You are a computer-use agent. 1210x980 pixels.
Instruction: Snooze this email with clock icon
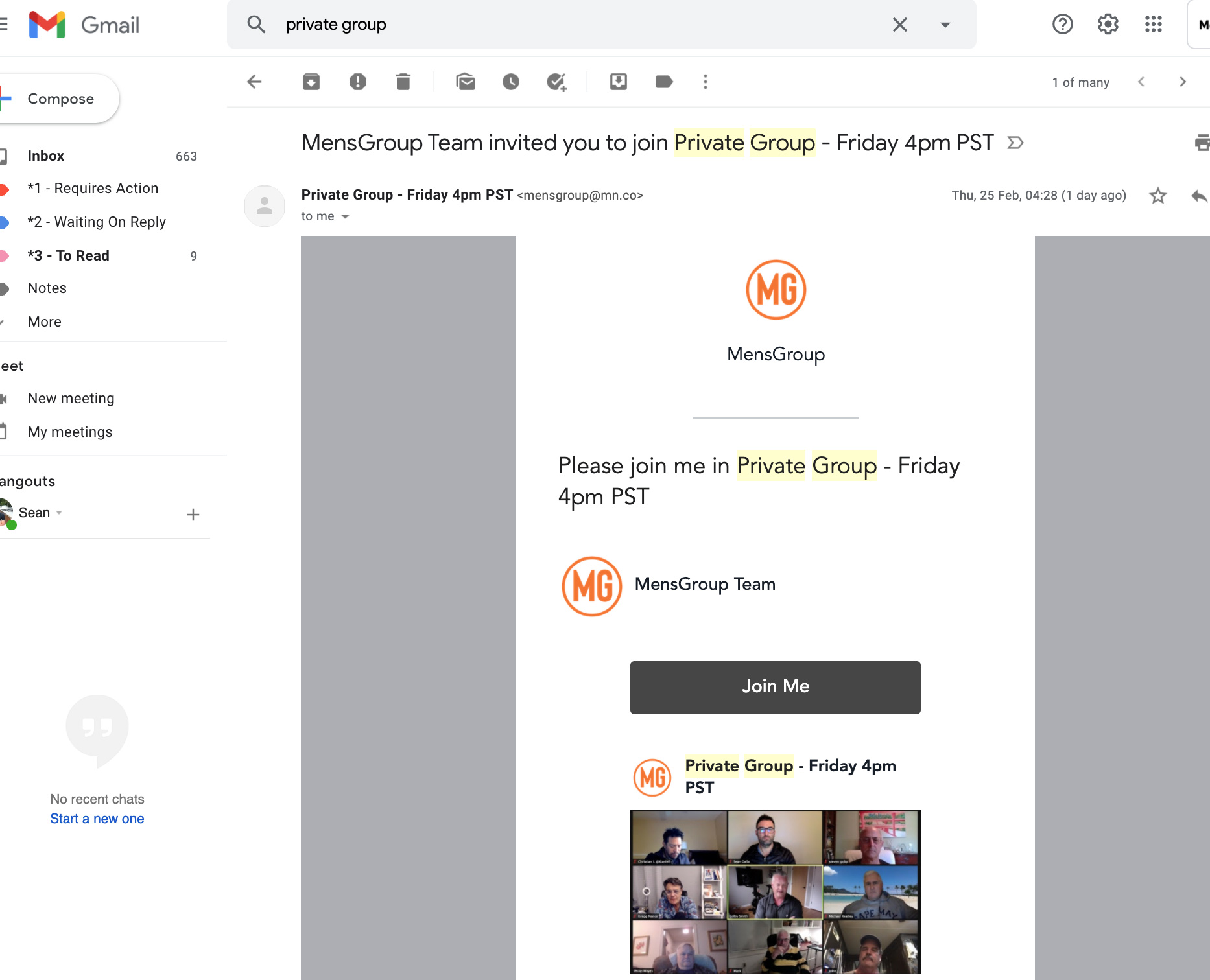point(511,82)
